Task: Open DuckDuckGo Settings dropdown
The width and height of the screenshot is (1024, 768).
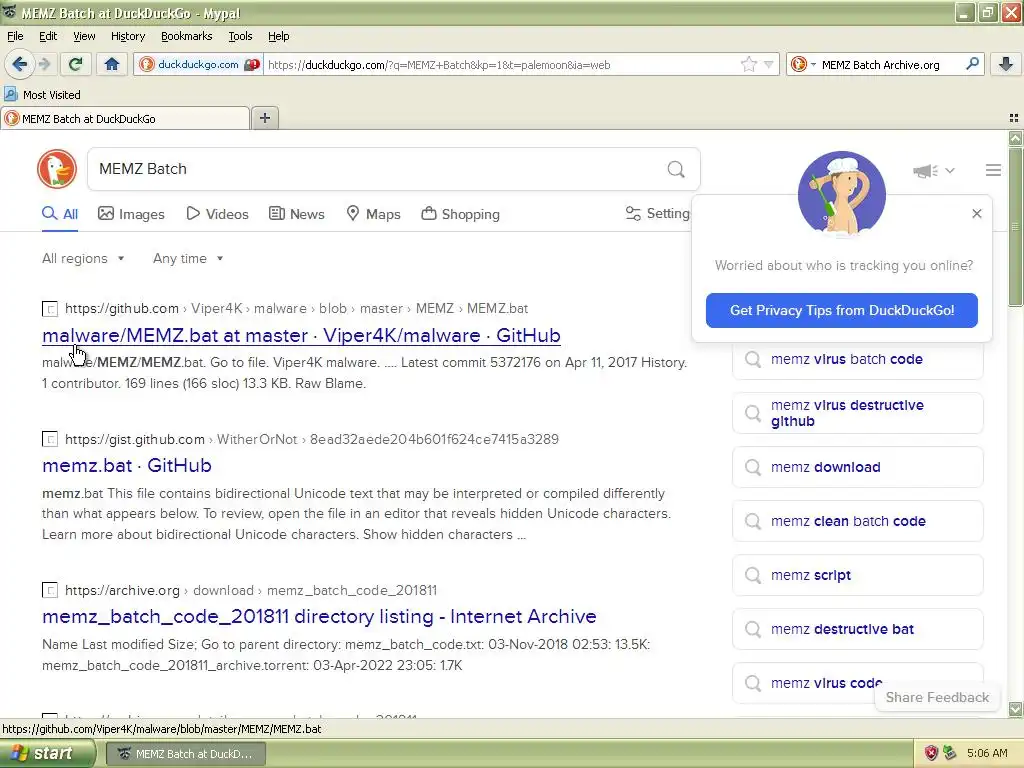Action: pyautogui.click(x=657, y=214)
